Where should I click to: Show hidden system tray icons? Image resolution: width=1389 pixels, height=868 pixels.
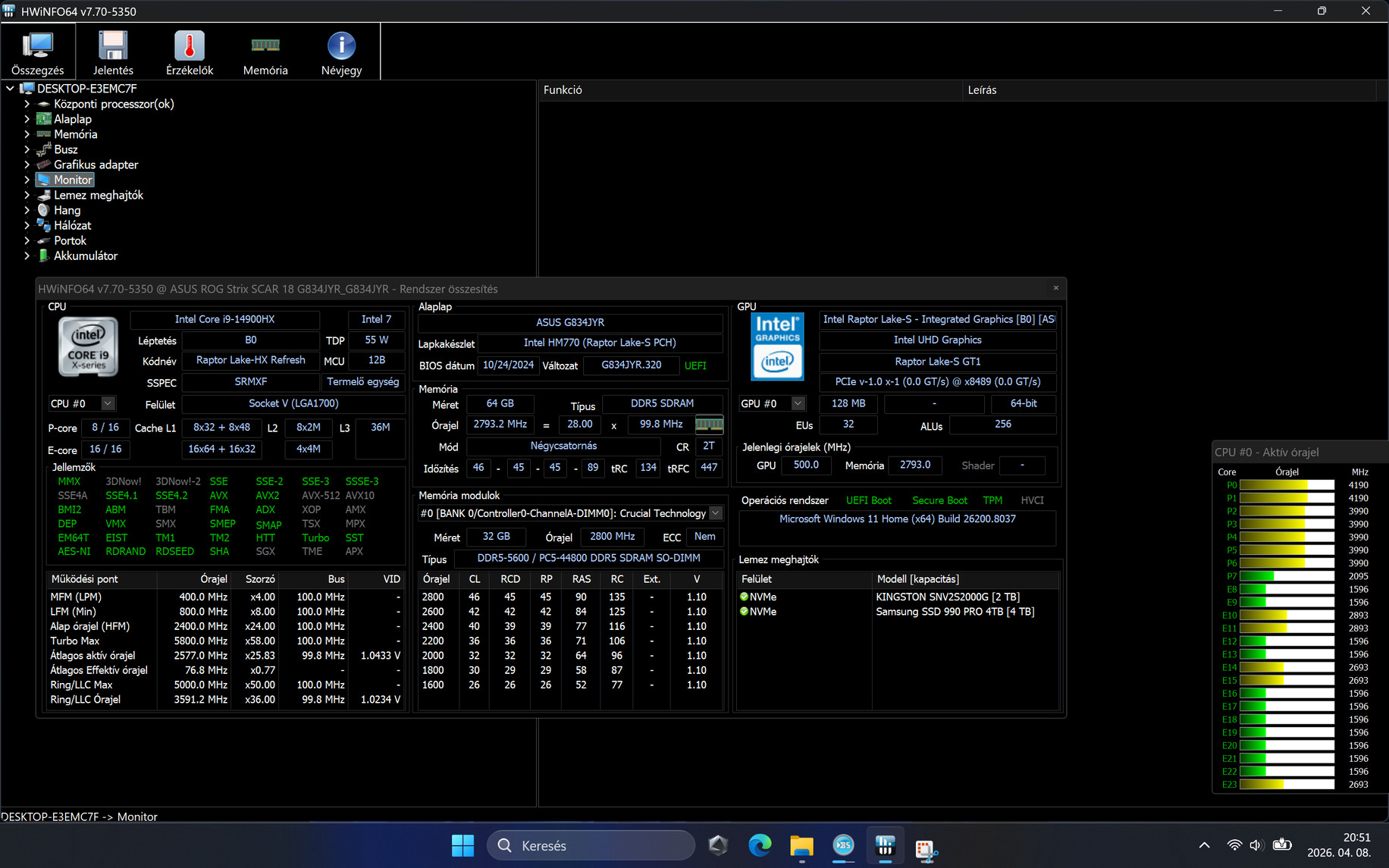[1204, 845]
